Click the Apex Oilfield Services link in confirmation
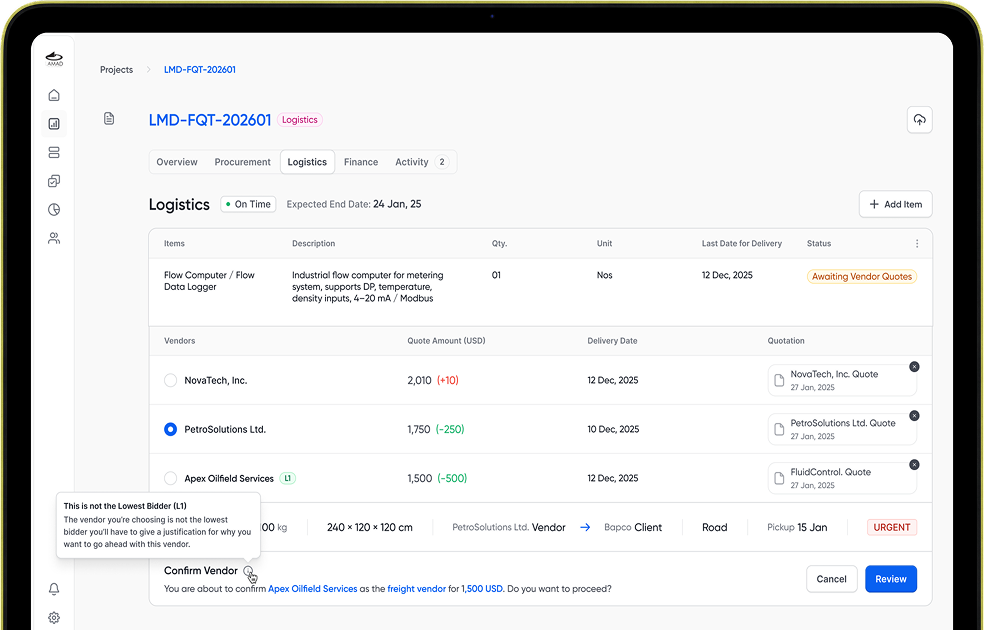The width and height of the screenshot is (984, 630). tap(313, 589)
